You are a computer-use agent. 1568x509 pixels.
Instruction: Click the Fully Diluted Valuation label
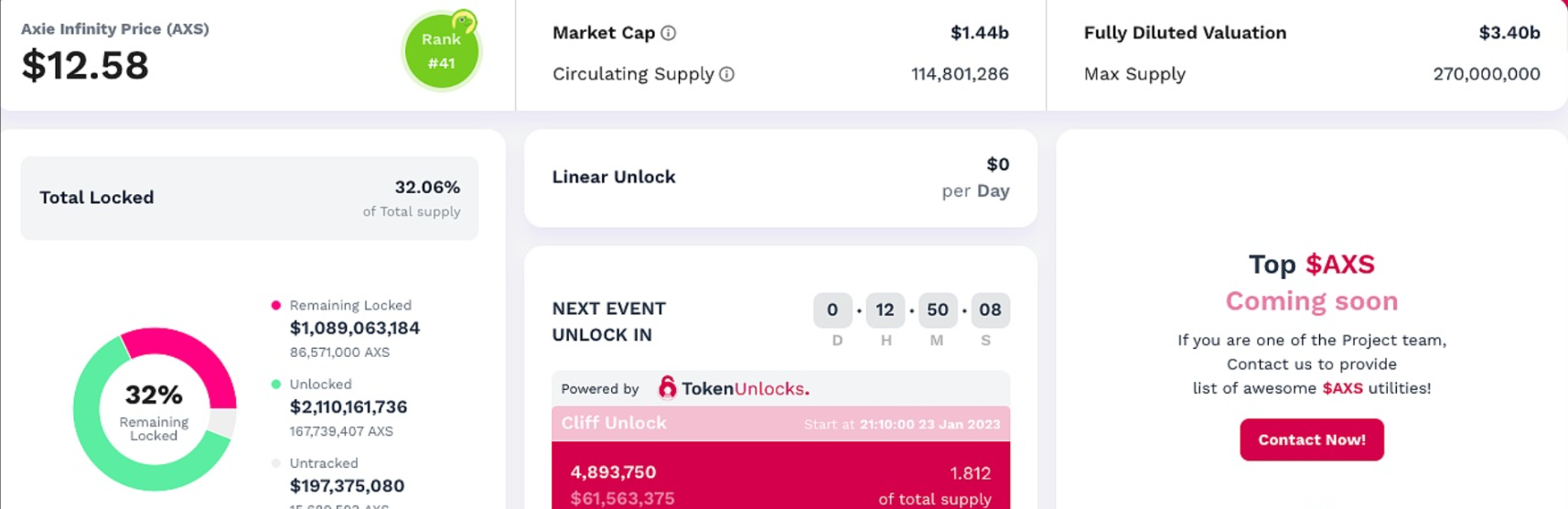pos(1185,33)
